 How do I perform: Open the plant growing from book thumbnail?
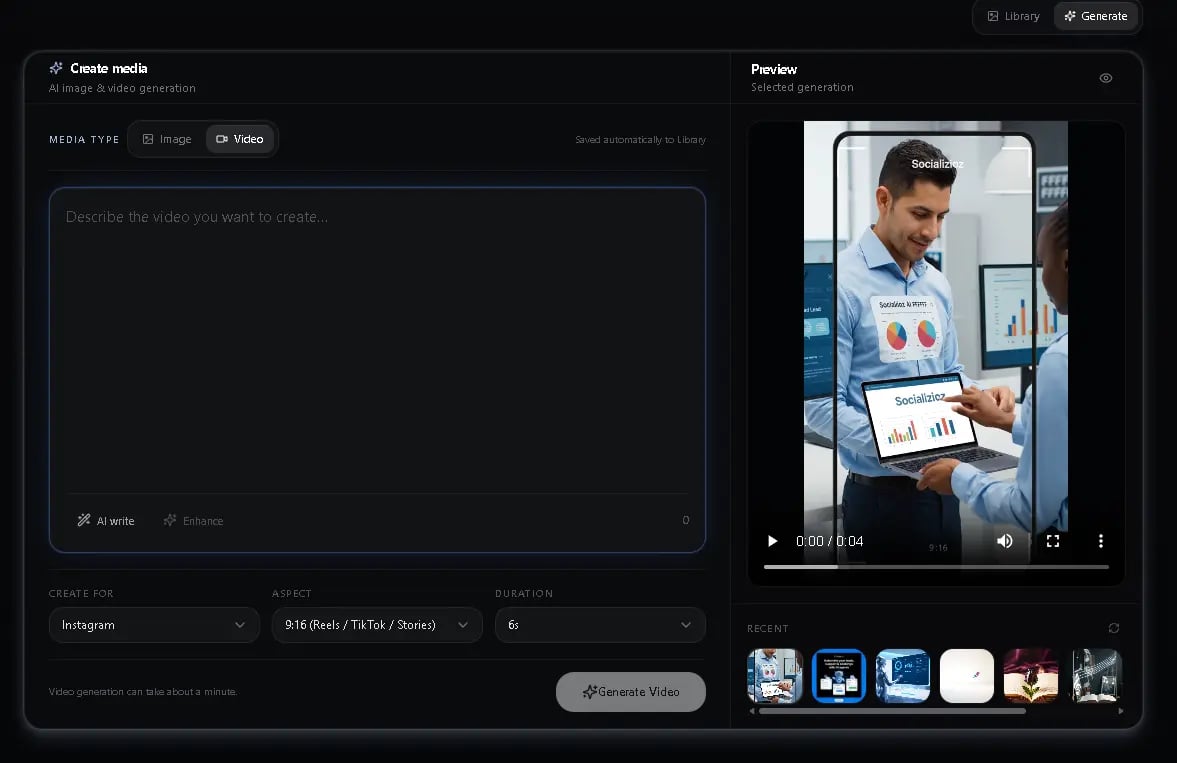[x=1031, y=676]
